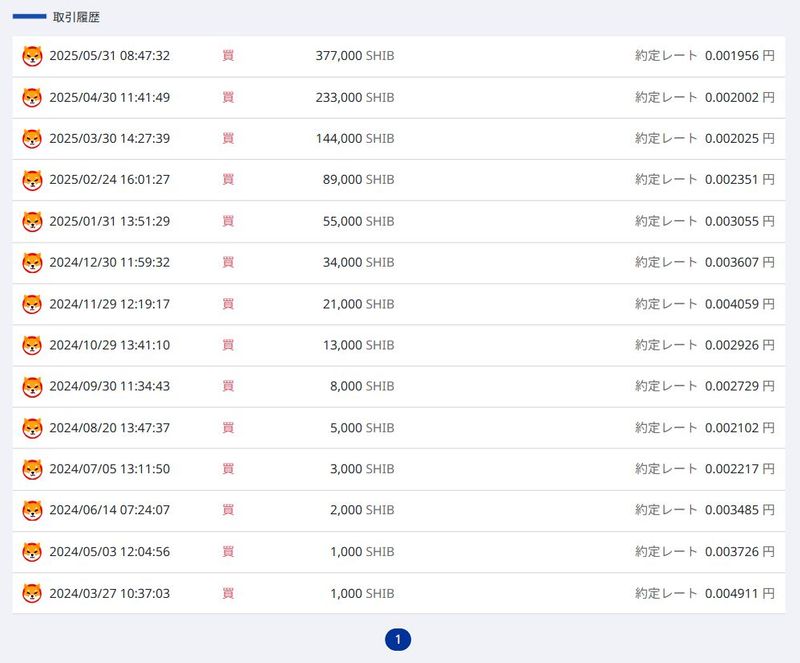
Task: Click the SHIB icon for 2024/12/30 trade
Action: pyautogui.click(x=32, y=263)
